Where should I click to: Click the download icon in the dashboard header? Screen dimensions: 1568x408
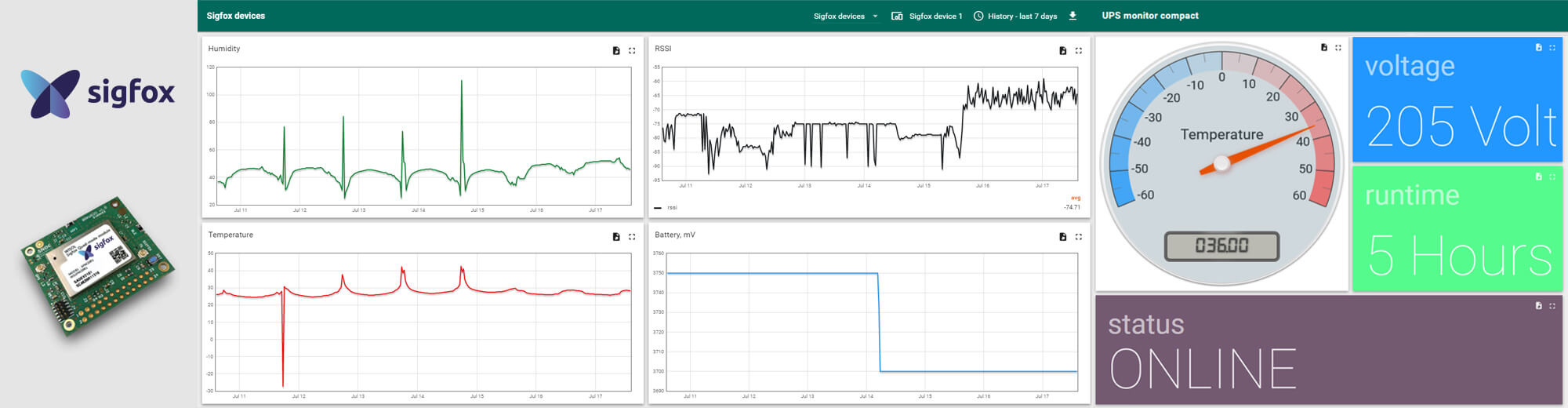[1073, 16]
